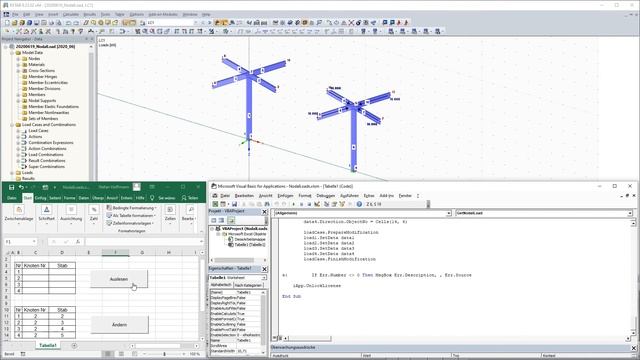Click the Teilen button in Excel
The image size is (640, 360).
[190, 198]
